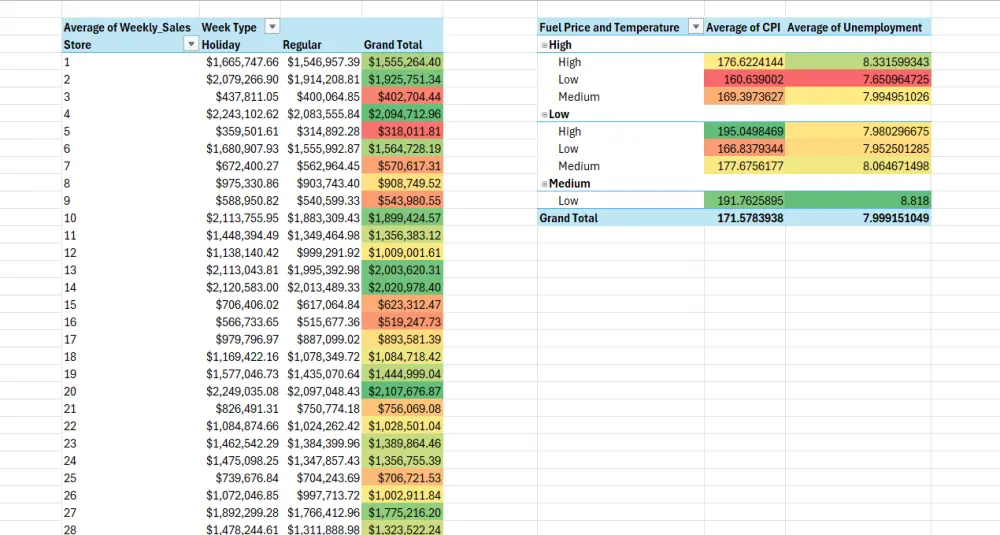Click the red unemployment cell 7.650964725

coord(858,80)
